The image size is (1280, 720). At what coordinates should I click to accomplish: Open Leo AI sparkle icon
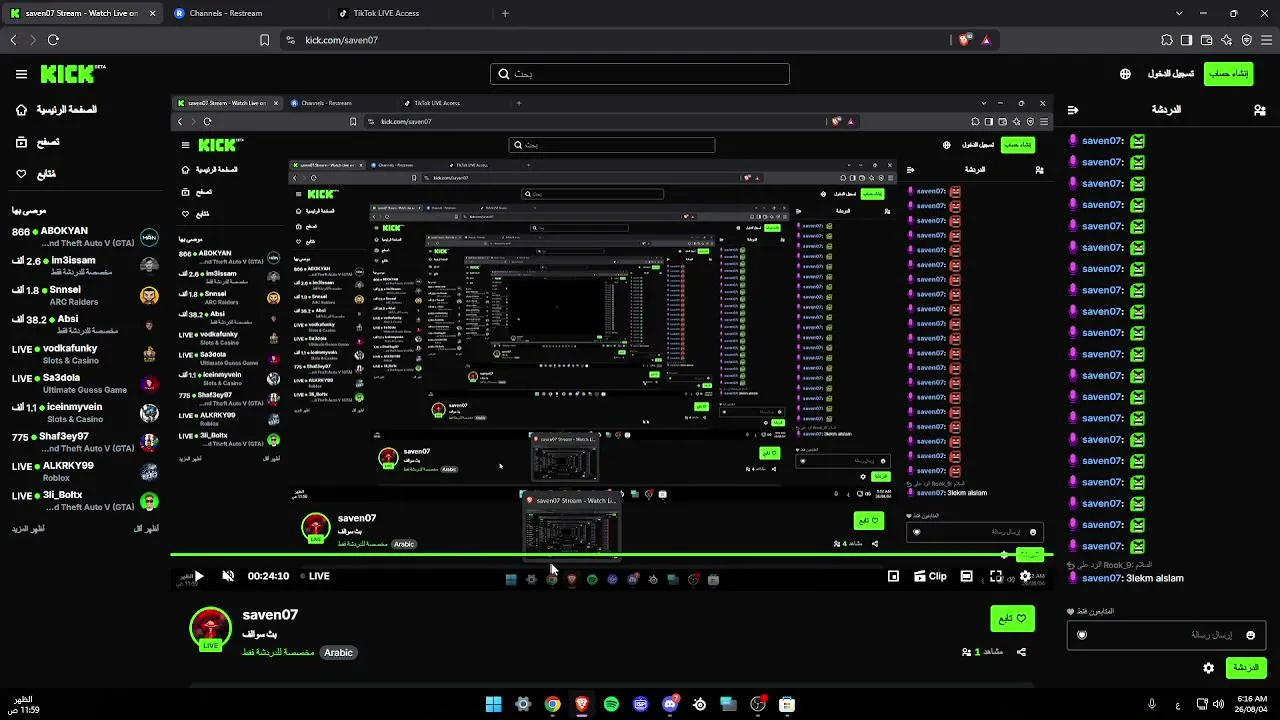pos(1227,40)
